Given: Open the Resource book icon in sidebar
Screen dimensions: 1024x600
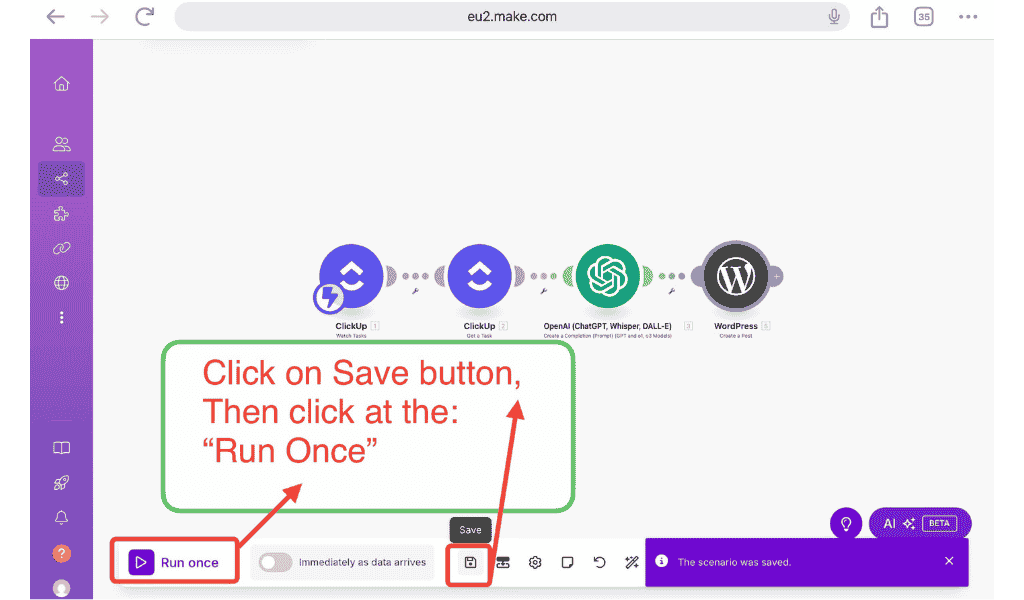Looking at the screenshot, I should 61,448.
